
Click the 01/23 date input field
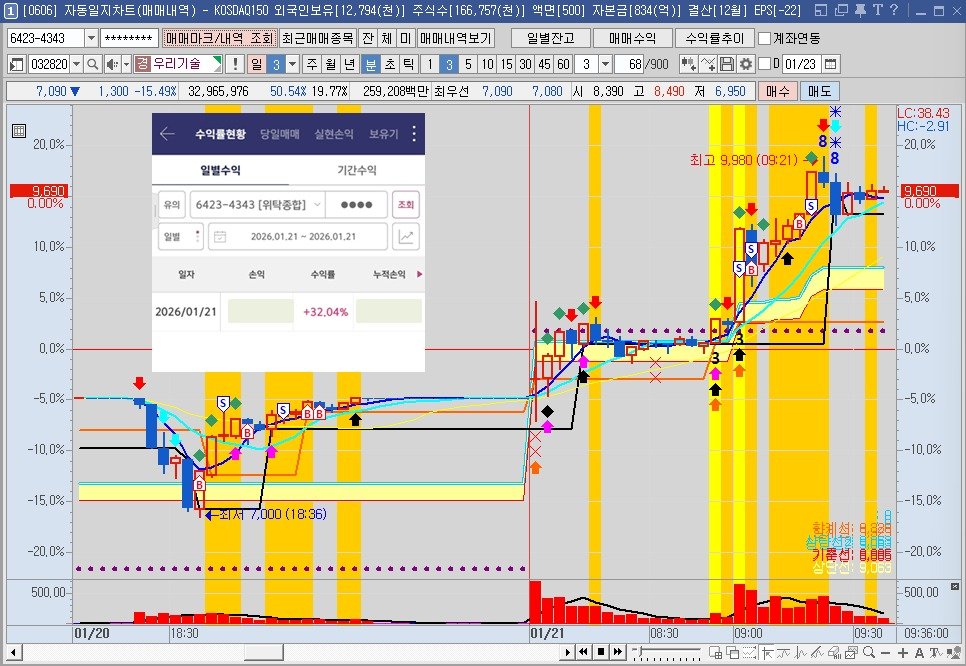[802, 63]
